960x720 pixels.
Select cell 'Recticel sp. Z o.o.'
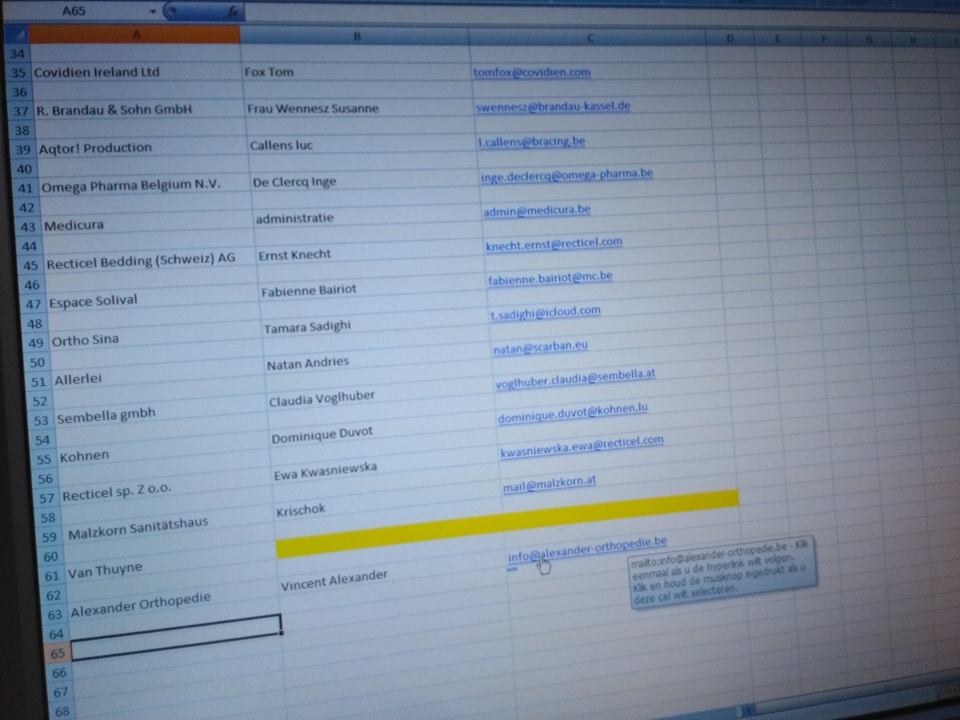point(116,492)
